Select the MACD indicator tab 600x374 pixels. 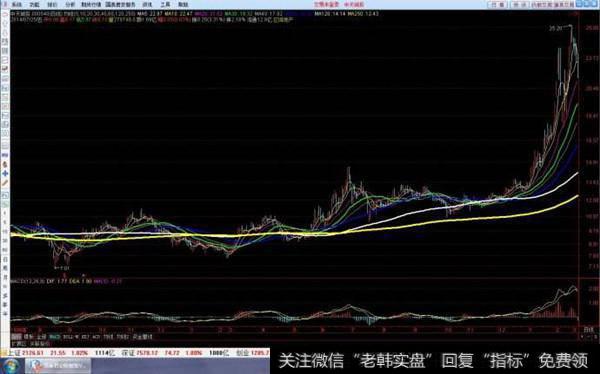(x=55, y=337)
